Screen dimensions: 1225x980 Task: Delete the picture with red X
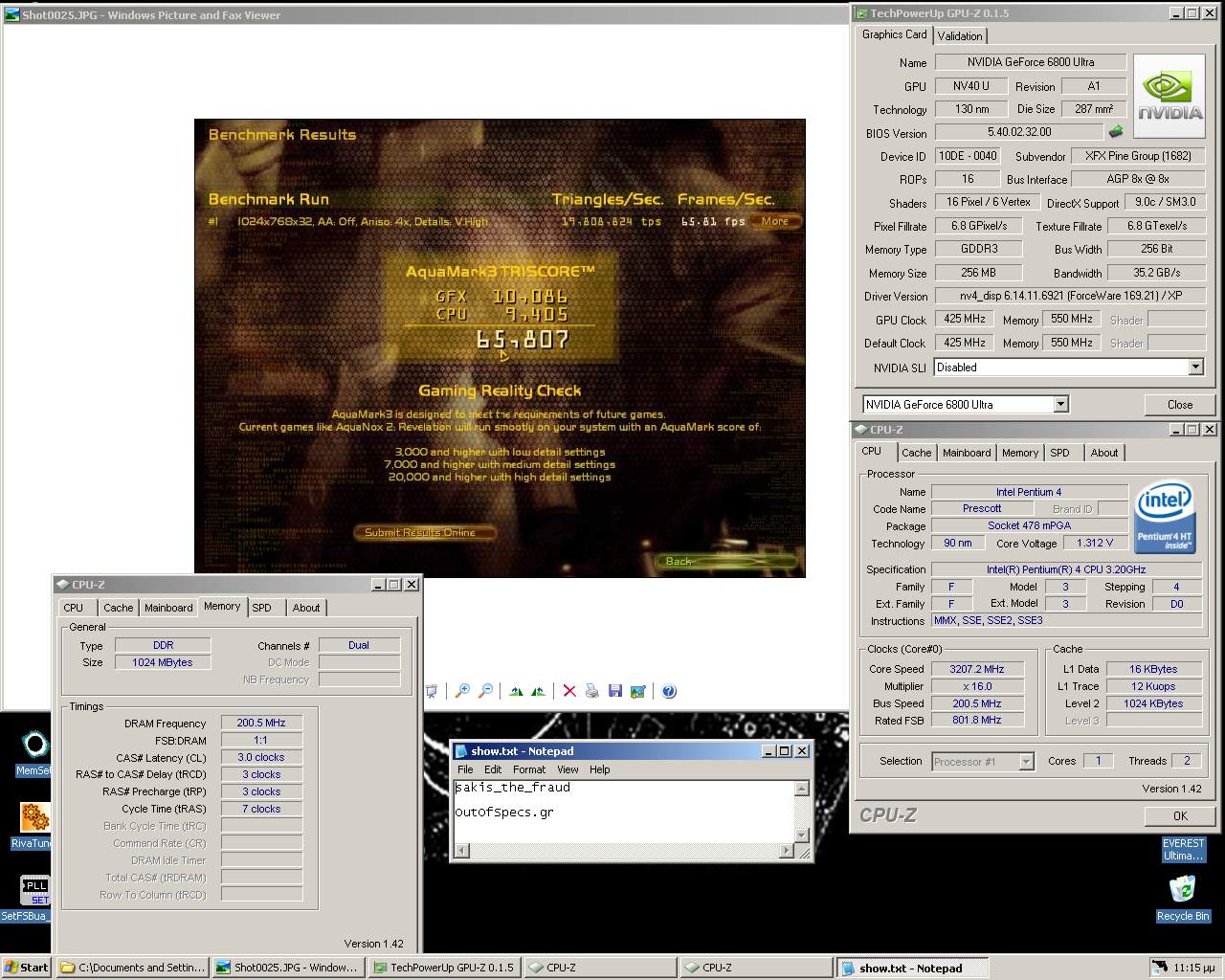[x=569, y=691]
